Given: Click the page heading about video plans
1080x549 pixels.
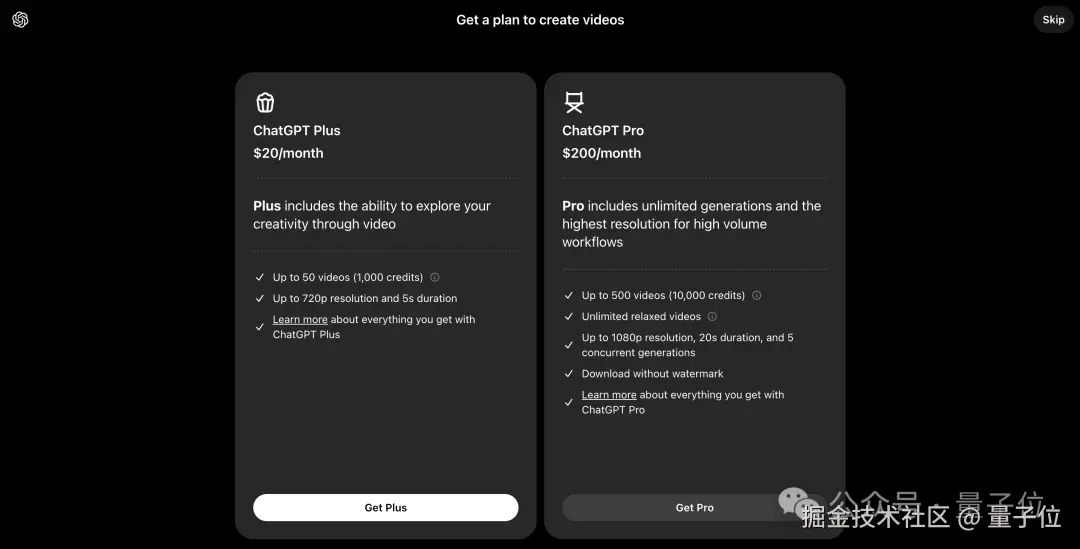Looking at the screenshot, I should pos(540,20).
